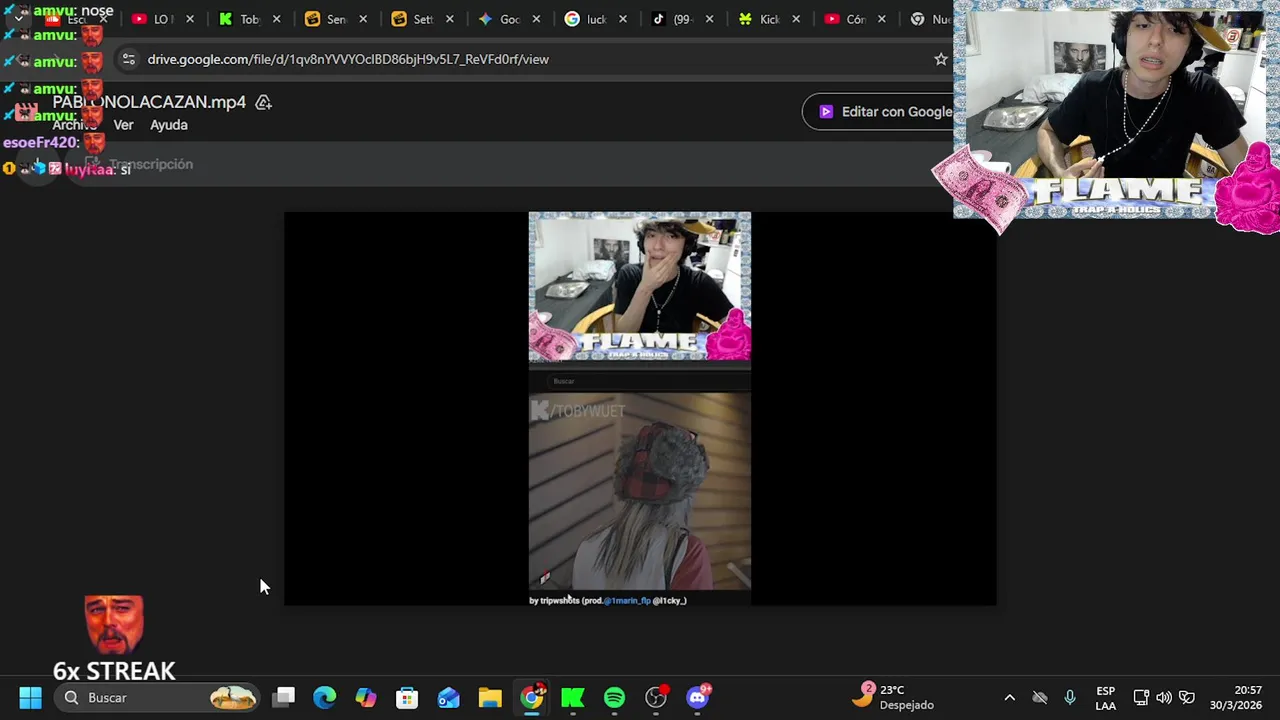Launch Microsoft Edge from the taskbar
Screen dimensions: 1280x720
coord(325,698)
